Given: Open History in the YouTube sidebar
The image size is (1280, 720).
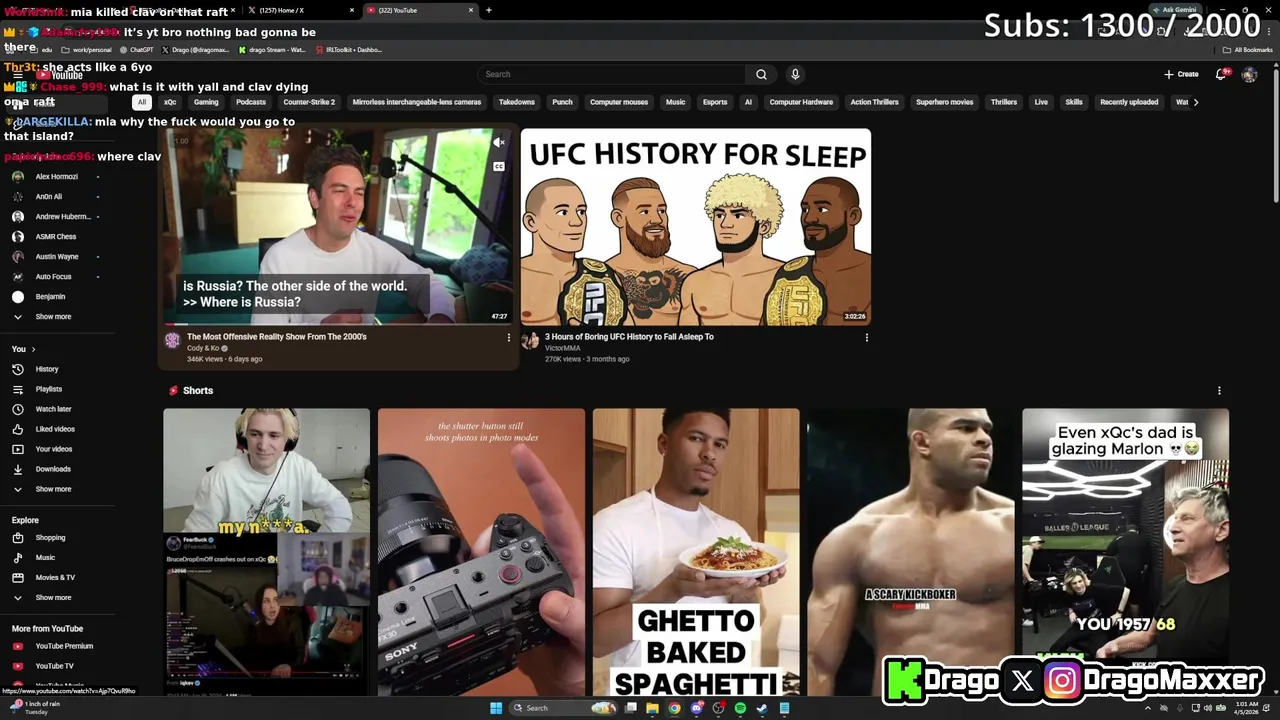Looking at the screenshot, I should coord(48,369).
